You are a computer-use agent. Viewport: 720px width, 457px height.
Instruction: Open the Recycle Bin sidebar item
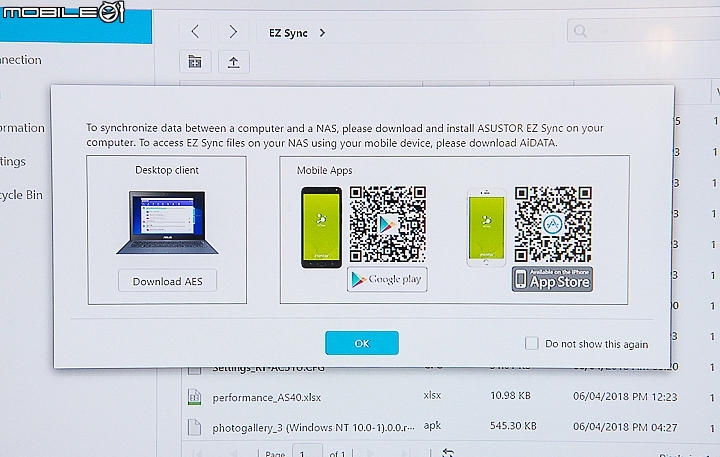coord(21,195)
